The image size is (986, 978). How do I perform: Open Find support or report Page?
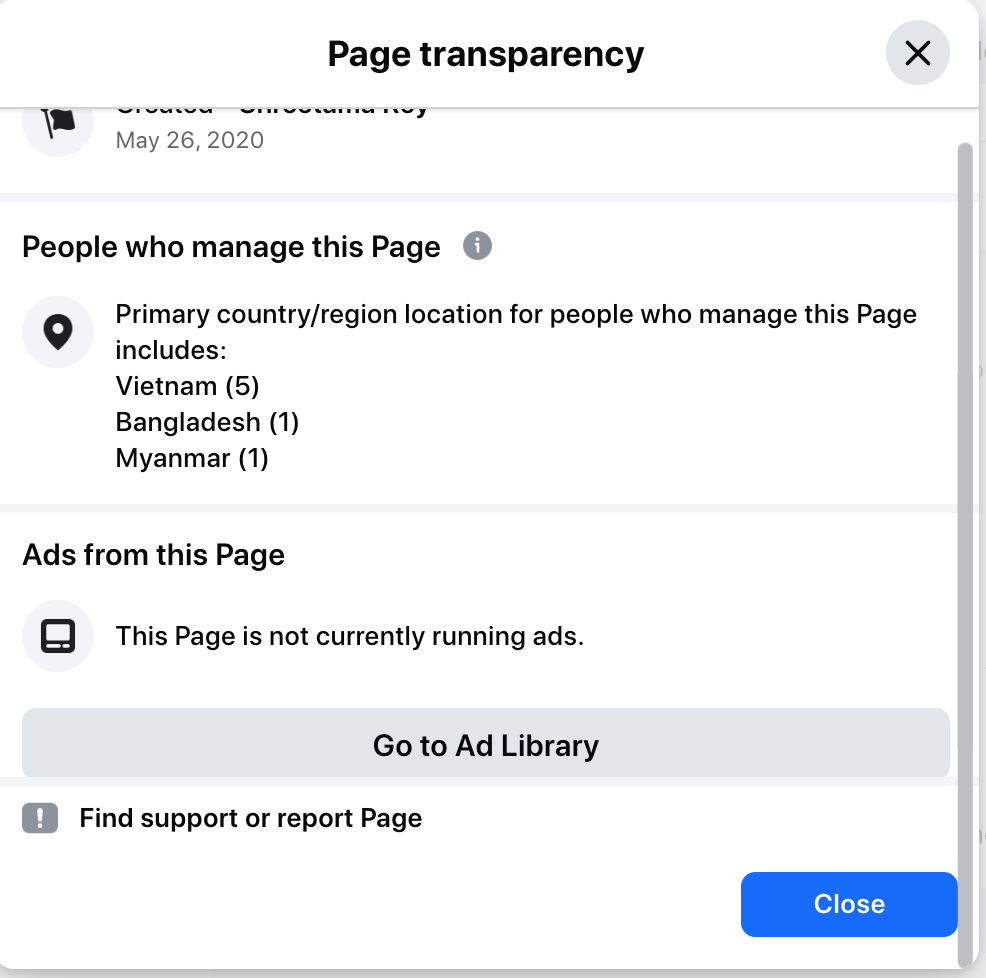(250, 818)
